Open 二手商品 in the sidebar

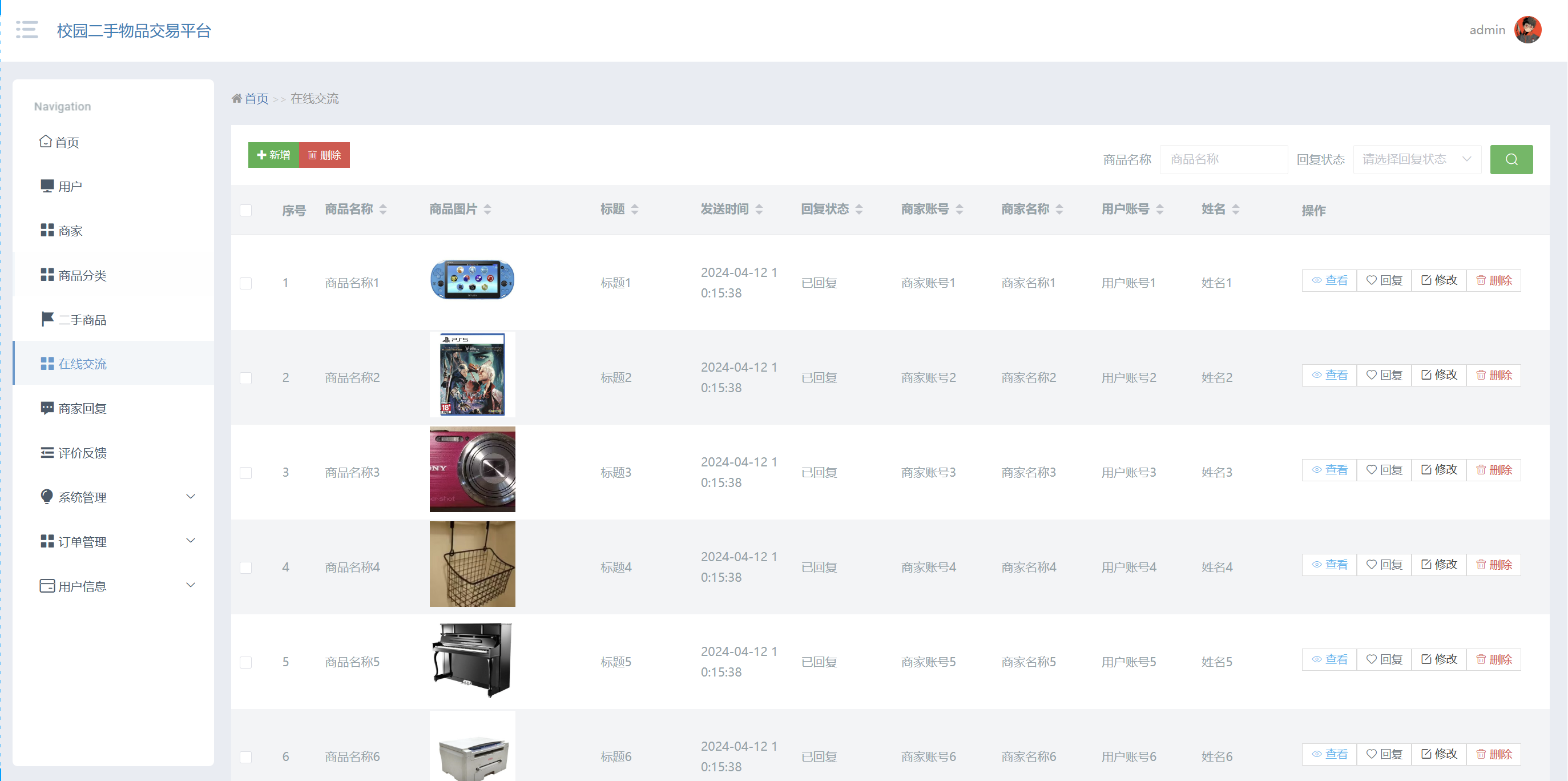pos(82,320)
